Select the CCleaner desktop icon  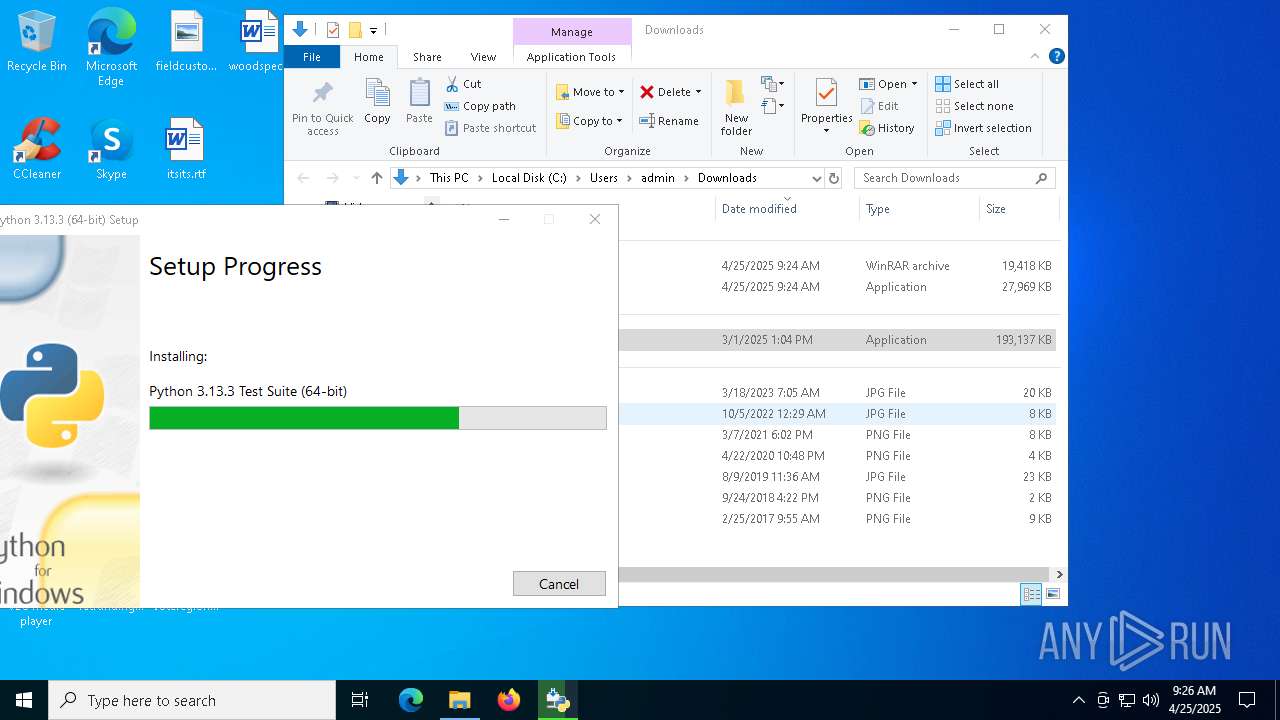coord(37,149)
